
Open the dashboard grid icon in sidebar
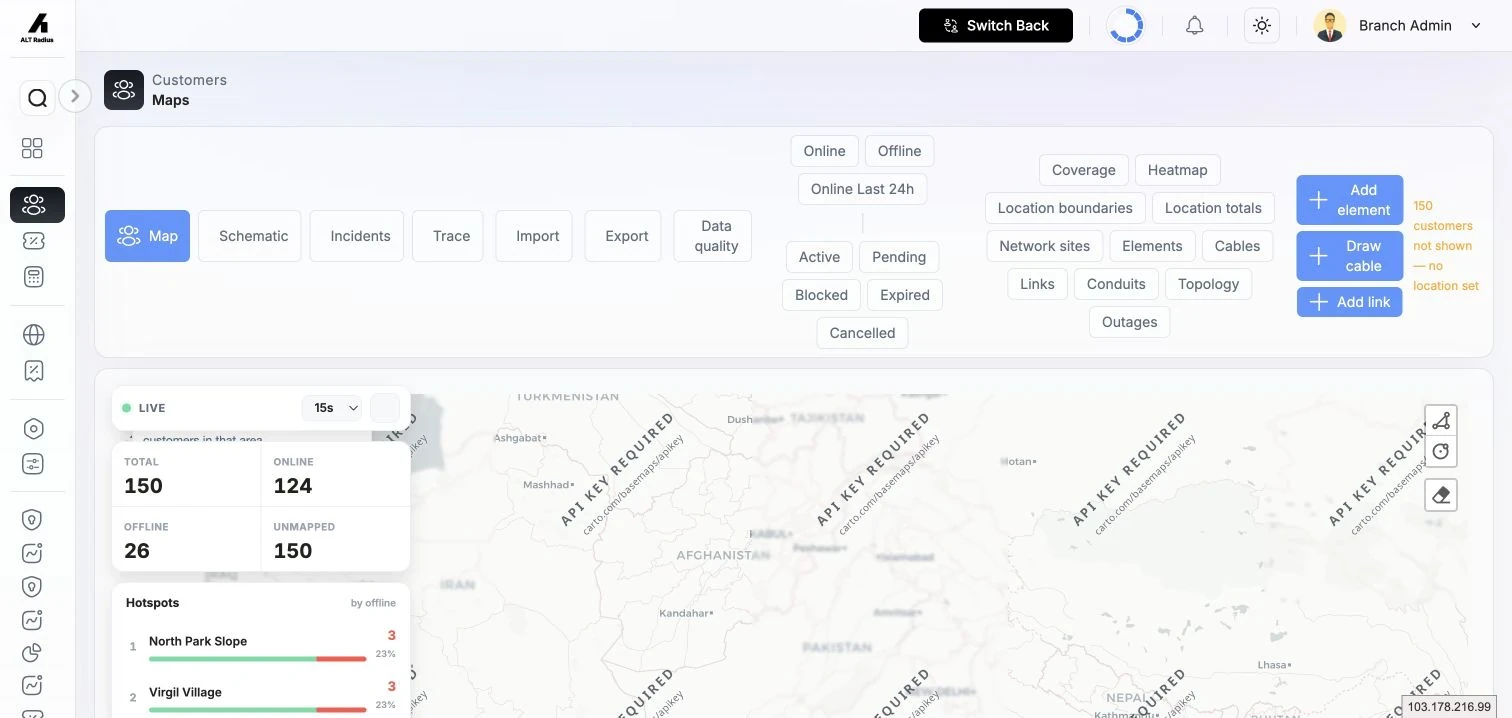[x=33, y=148]
